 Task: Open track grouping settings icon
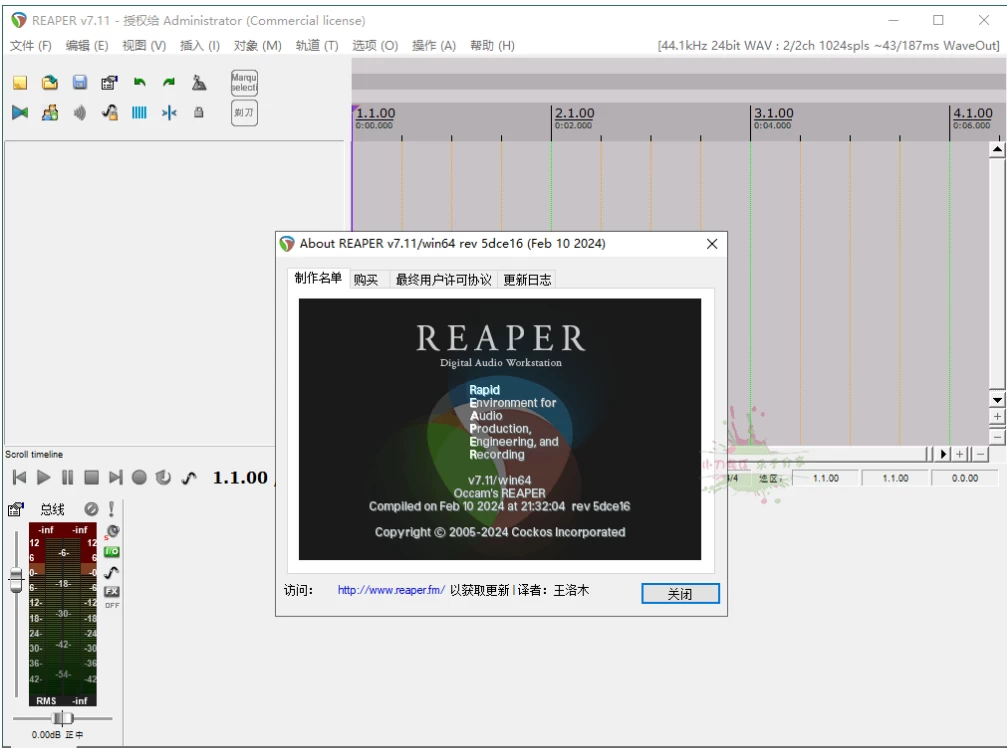pyautogui.click(x=49, y=113)
